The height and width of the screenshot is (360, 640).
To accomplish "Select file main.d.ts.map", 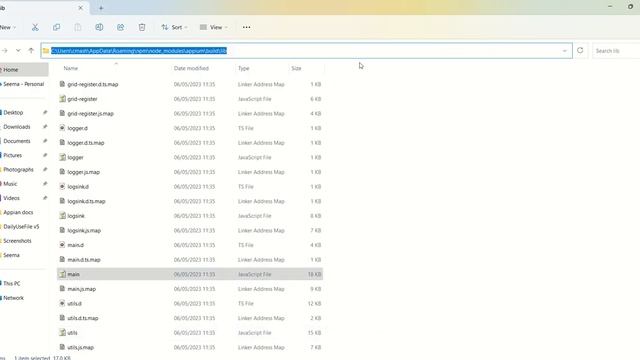I will 190,260.
